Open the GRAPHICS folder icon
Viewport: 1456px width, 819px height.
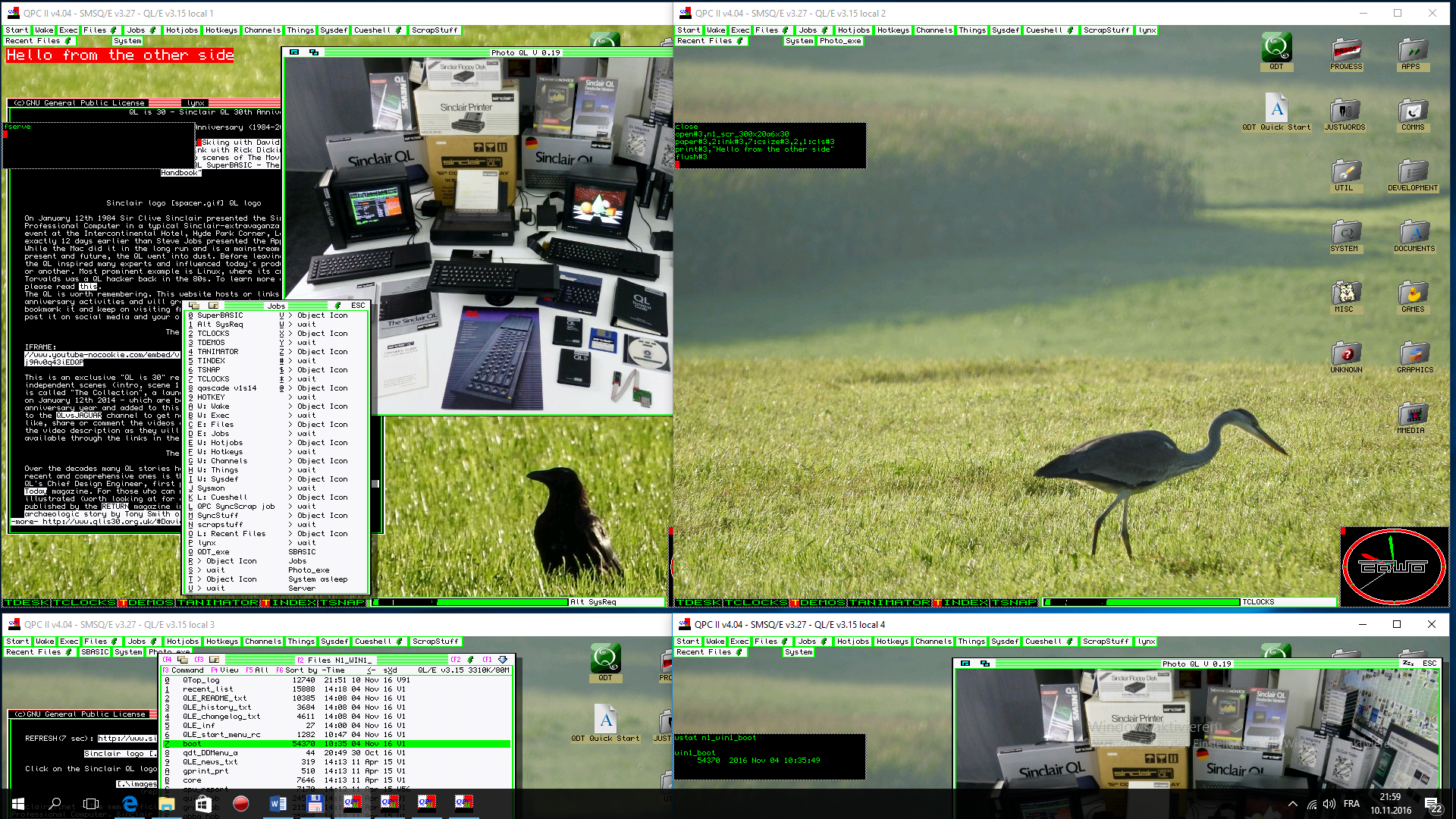[x=1414, y=356]
